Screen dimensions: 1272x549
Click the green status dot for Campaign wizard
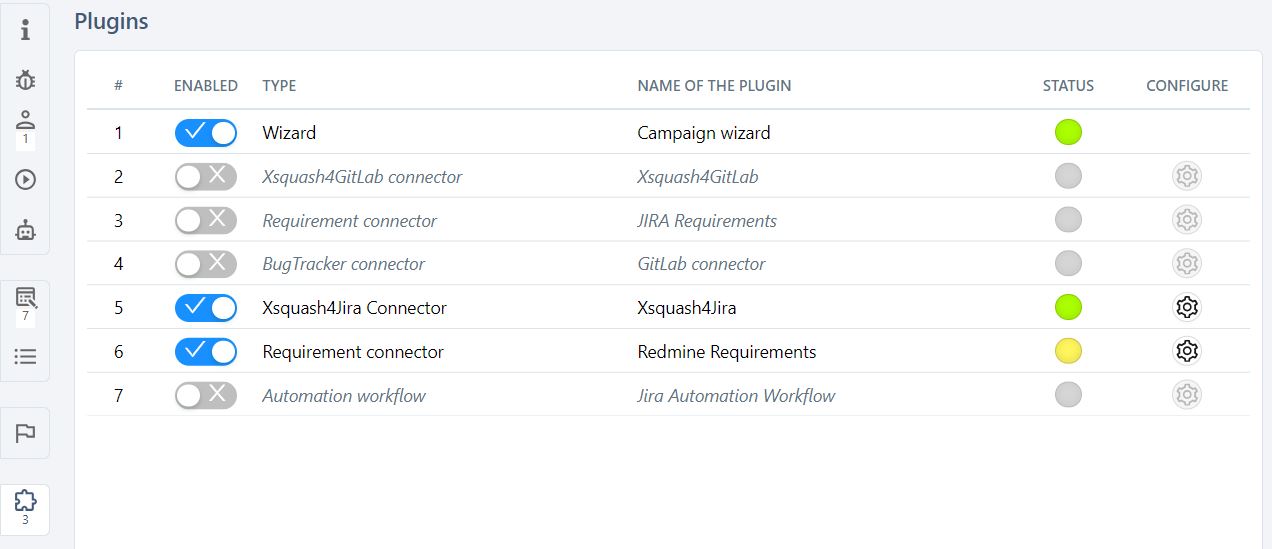click(x=1068, y=132)
